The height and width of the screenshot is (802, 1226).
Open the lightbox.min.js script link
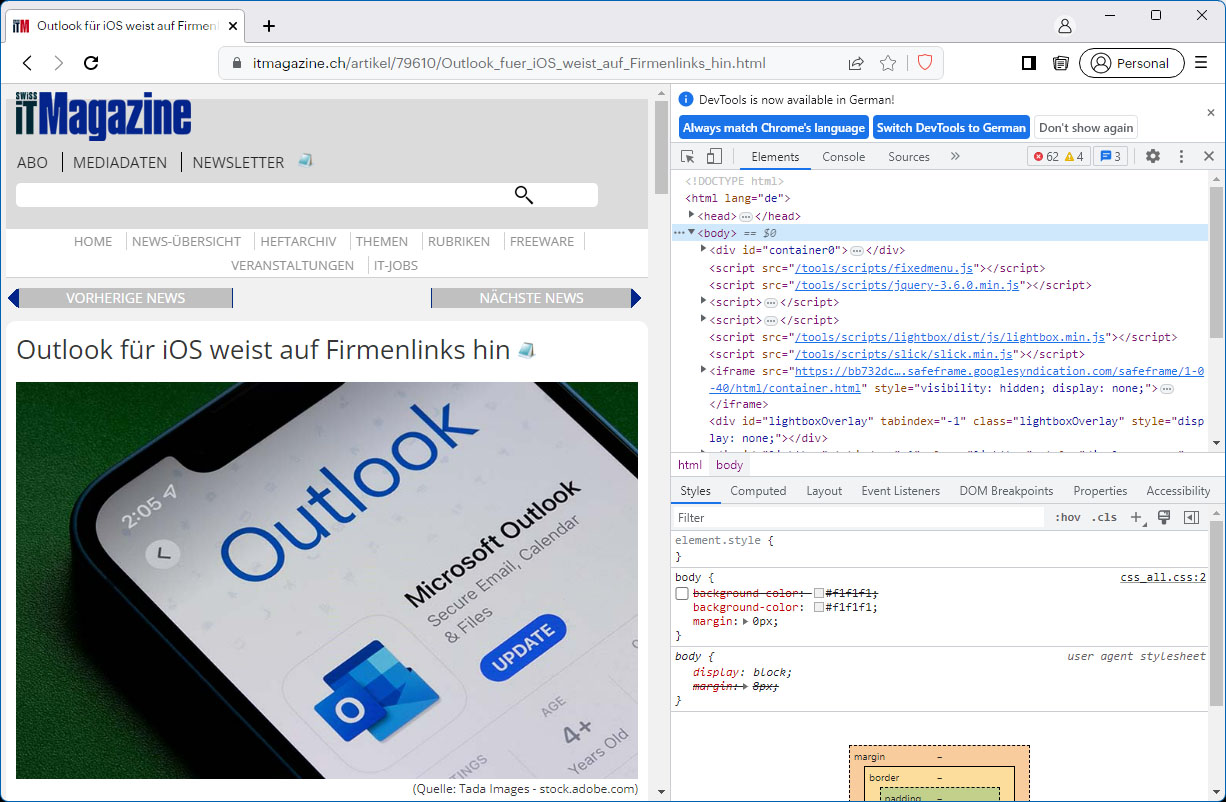(x=950, y=337)
